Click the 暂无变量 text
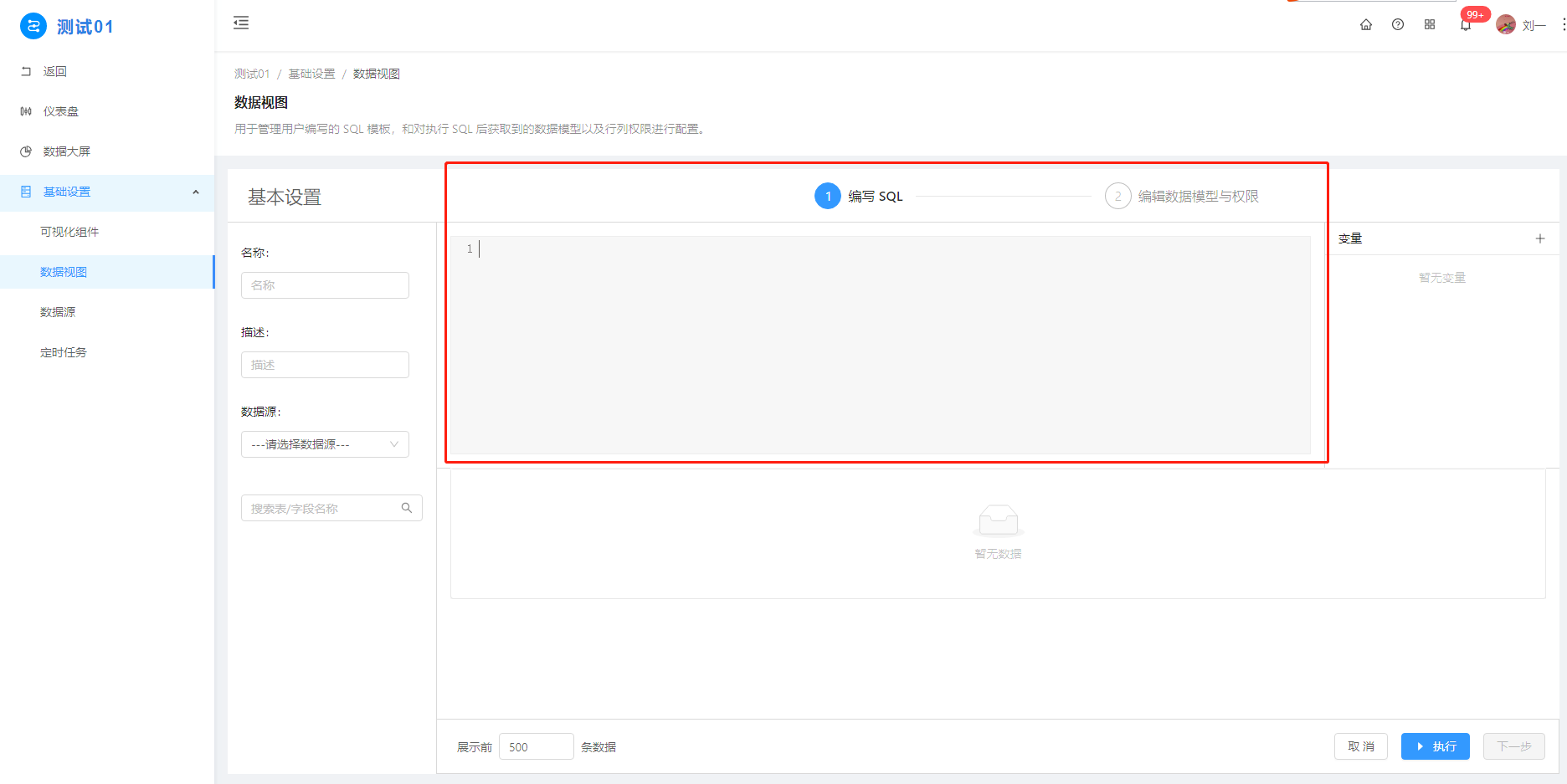1567x784 pixels. [x=1442, y=278]
